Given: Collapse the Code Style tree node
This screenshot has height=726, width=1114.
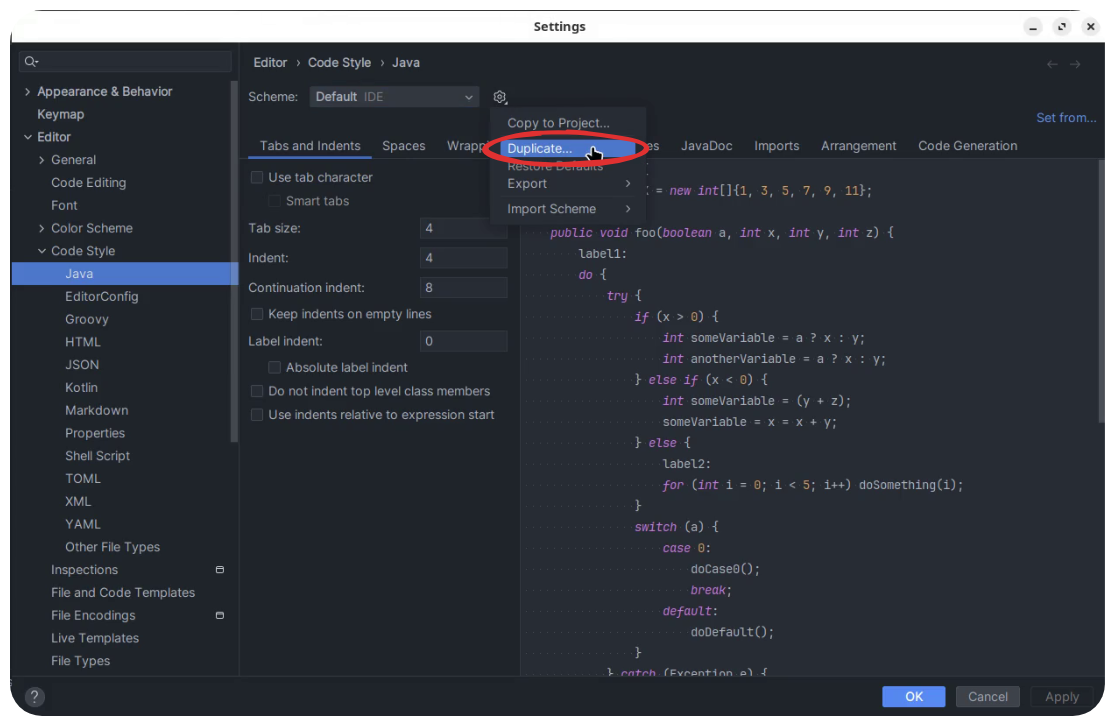Looking at the screenshot, I should 42,251.
